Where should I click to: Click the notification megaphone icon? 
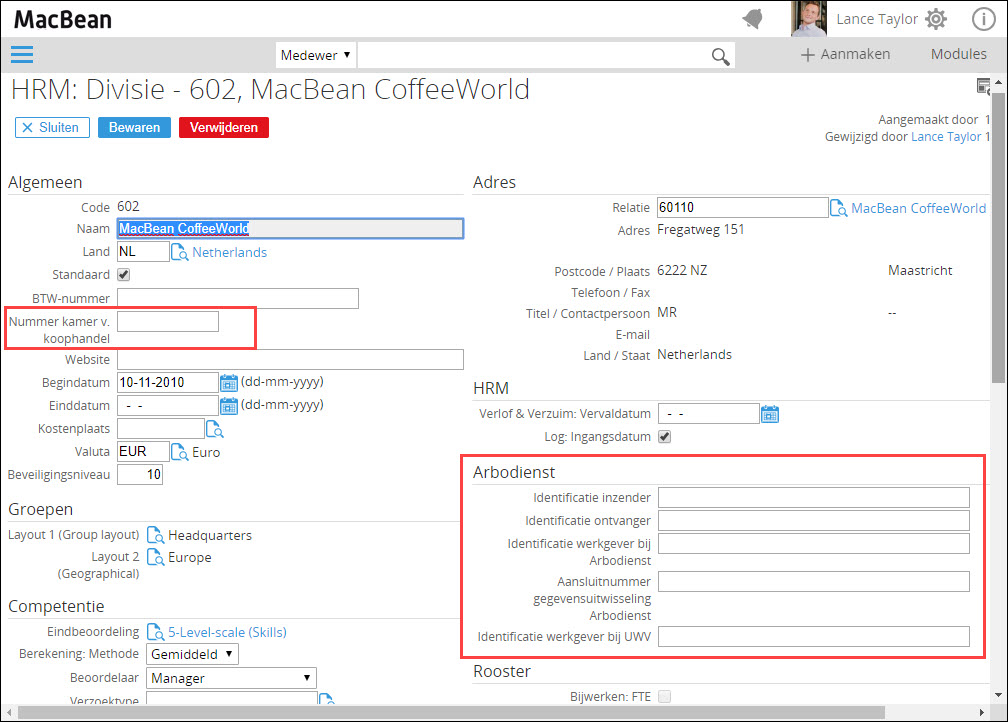tap(753, 19)
